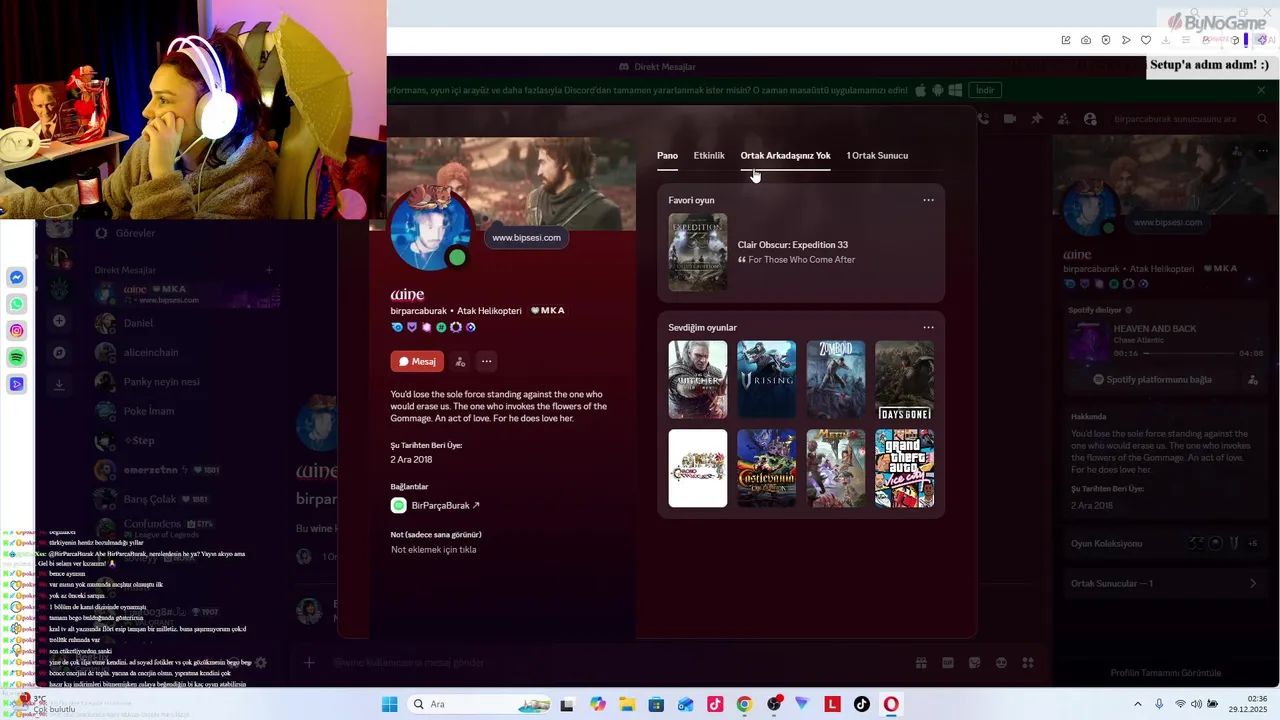
Task: Open Sevdiğim oyunlar options menu
Action: [928, 327]
